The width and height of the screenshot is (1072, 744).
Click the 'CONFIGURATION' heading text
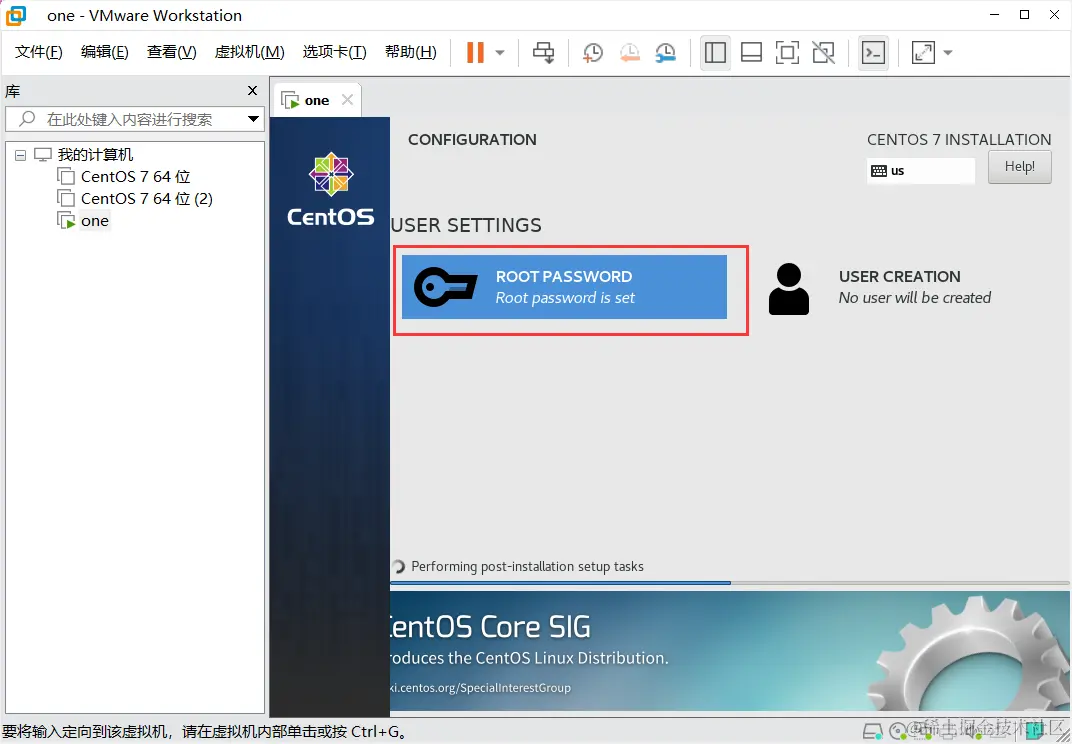click(472, 140)
